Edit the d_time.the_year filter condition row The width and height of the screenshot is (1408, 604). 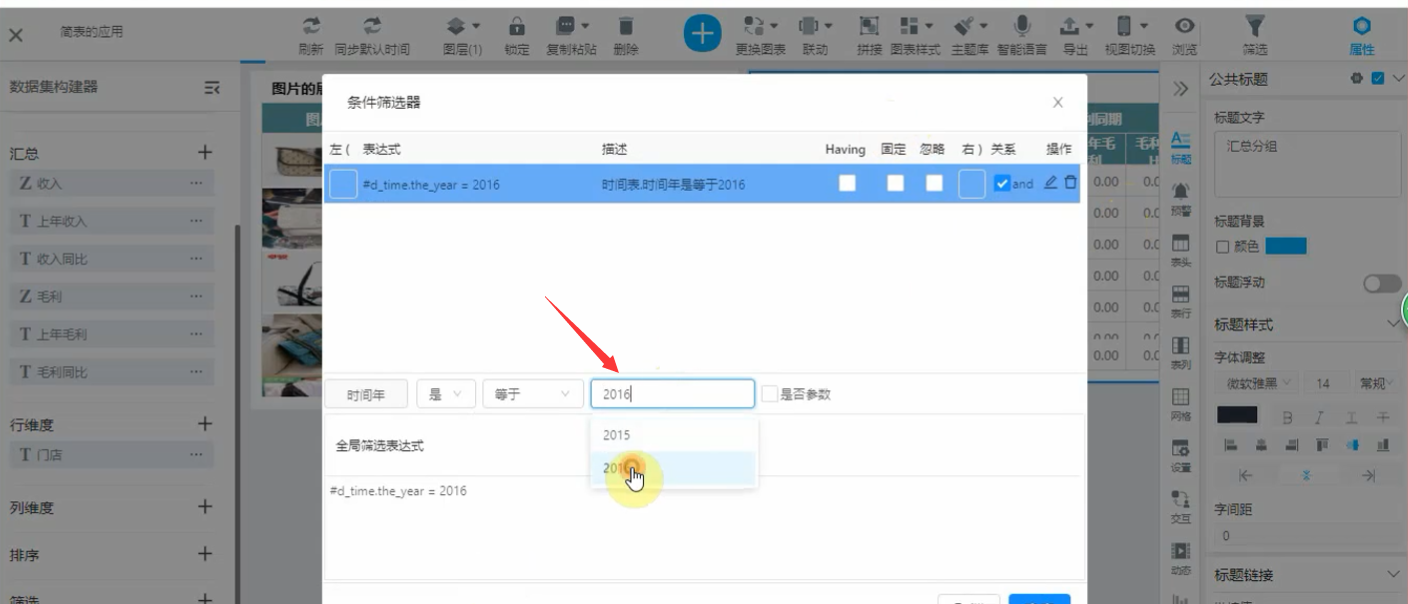click(1050, 183)
